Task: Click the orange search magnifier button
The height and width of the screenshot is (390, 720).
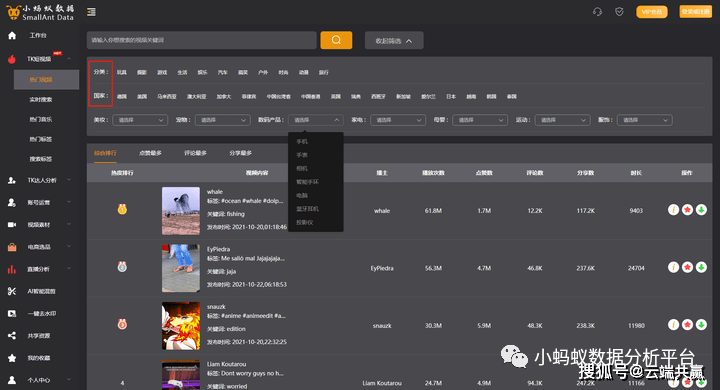Action: pos(336,40)
